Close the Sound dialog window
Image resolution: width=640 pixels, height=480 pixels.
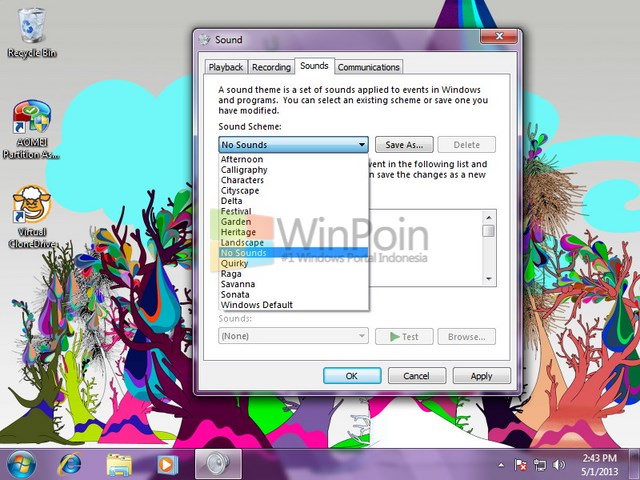499,36
